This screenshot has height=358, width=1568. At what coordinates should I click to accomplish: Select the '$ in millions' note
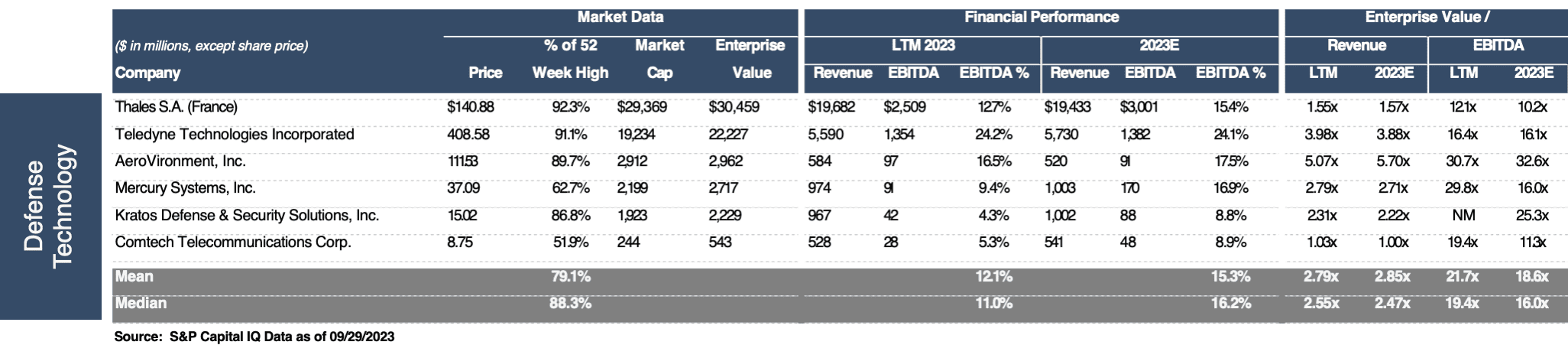point(212,46)
